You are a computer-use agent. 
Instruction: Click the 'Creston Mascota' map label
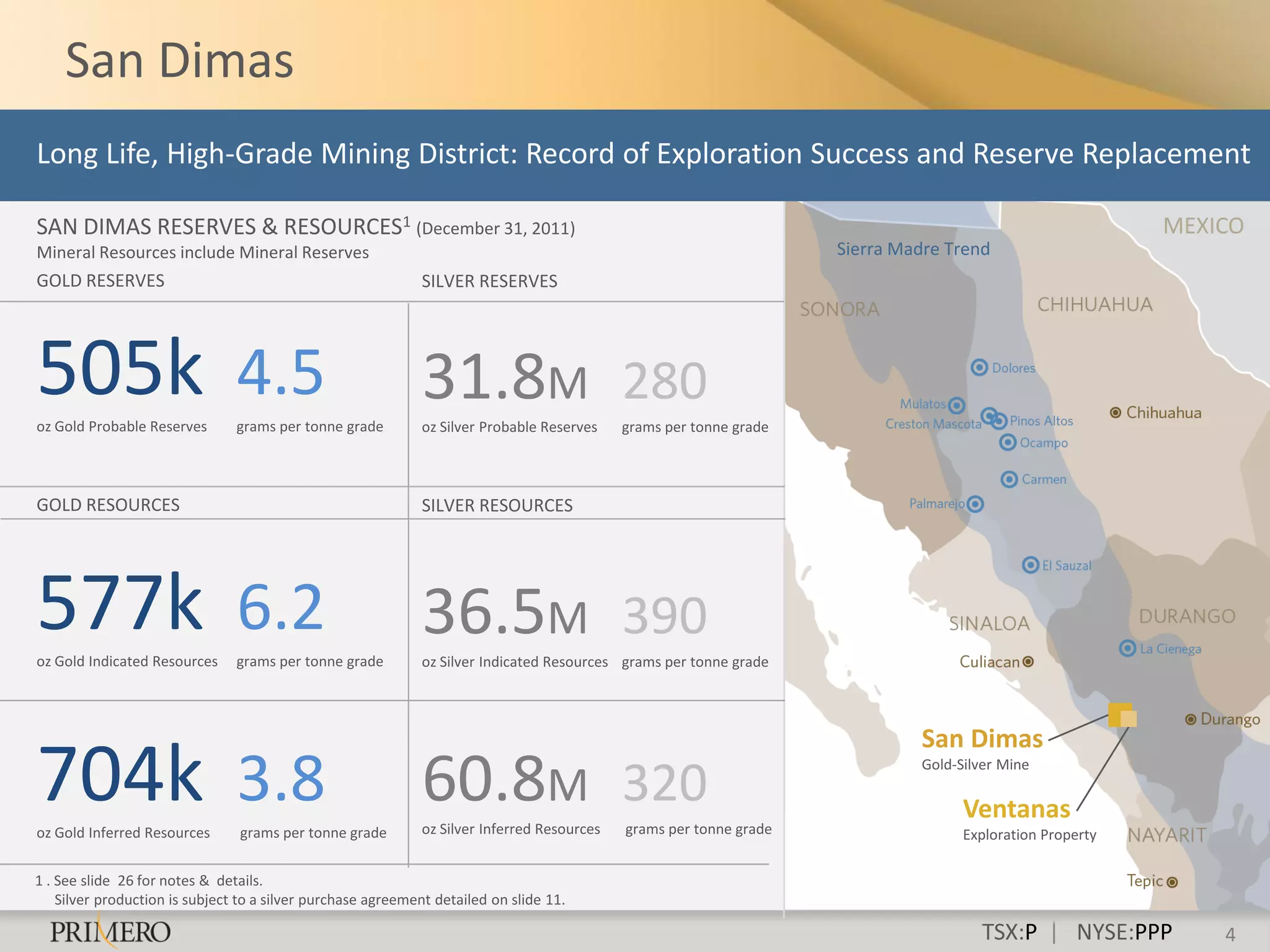tap(933, 424)
